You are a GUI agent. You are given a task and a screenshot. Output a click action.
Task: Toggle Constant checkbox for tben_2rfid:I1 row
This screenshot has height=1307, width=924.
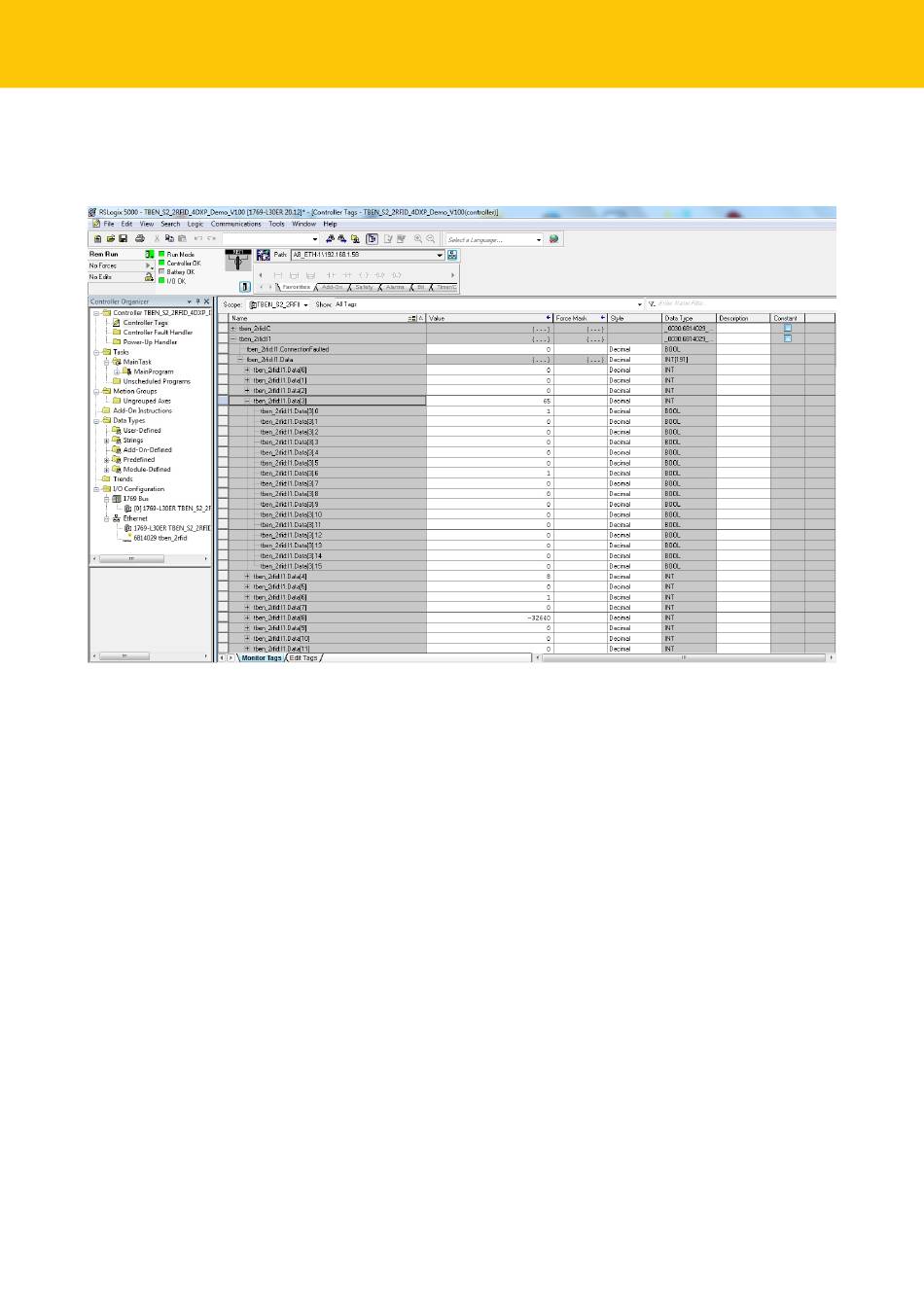[788, 338]
